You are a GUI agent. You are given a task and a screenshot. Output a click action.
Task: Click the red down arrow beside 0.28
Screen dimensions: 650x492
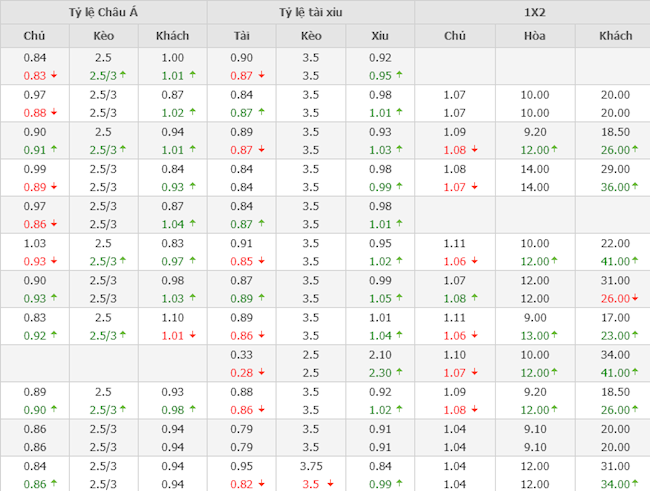[x=261, y=373]
